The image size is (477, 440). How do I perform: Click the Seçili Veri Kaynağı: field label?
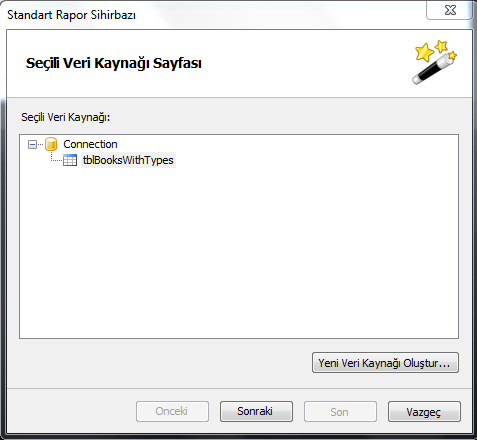click(x=66, y=117)
